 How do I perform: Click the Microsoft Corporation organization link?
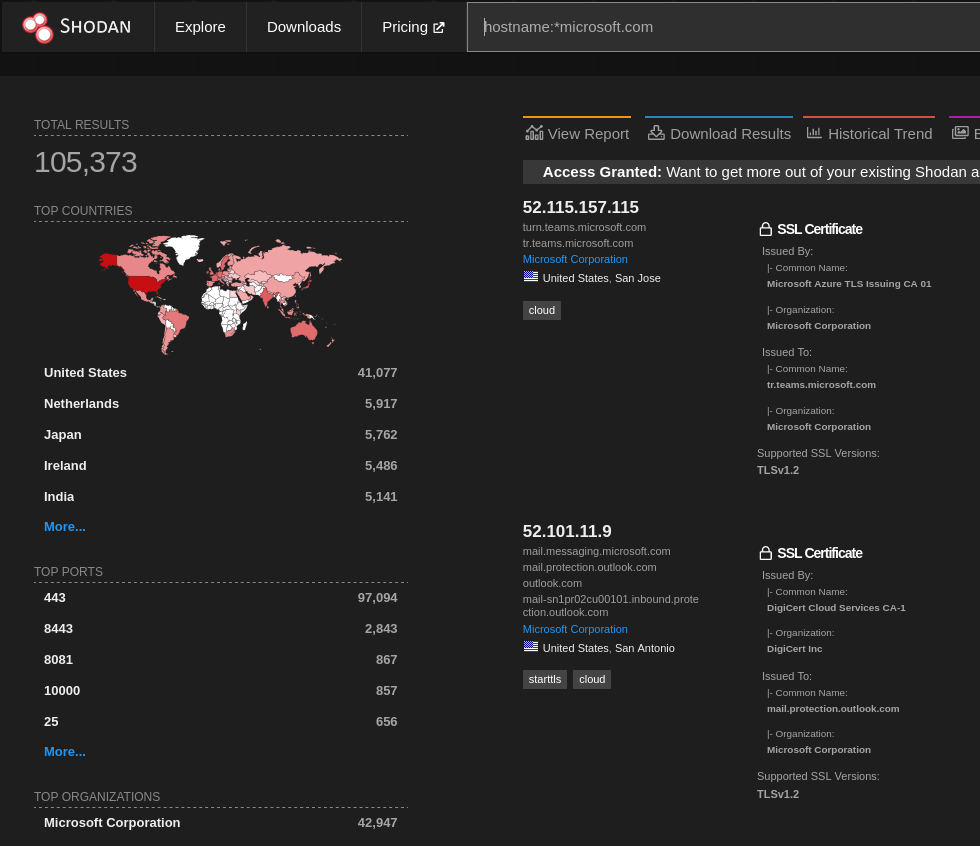click(574, 259)
